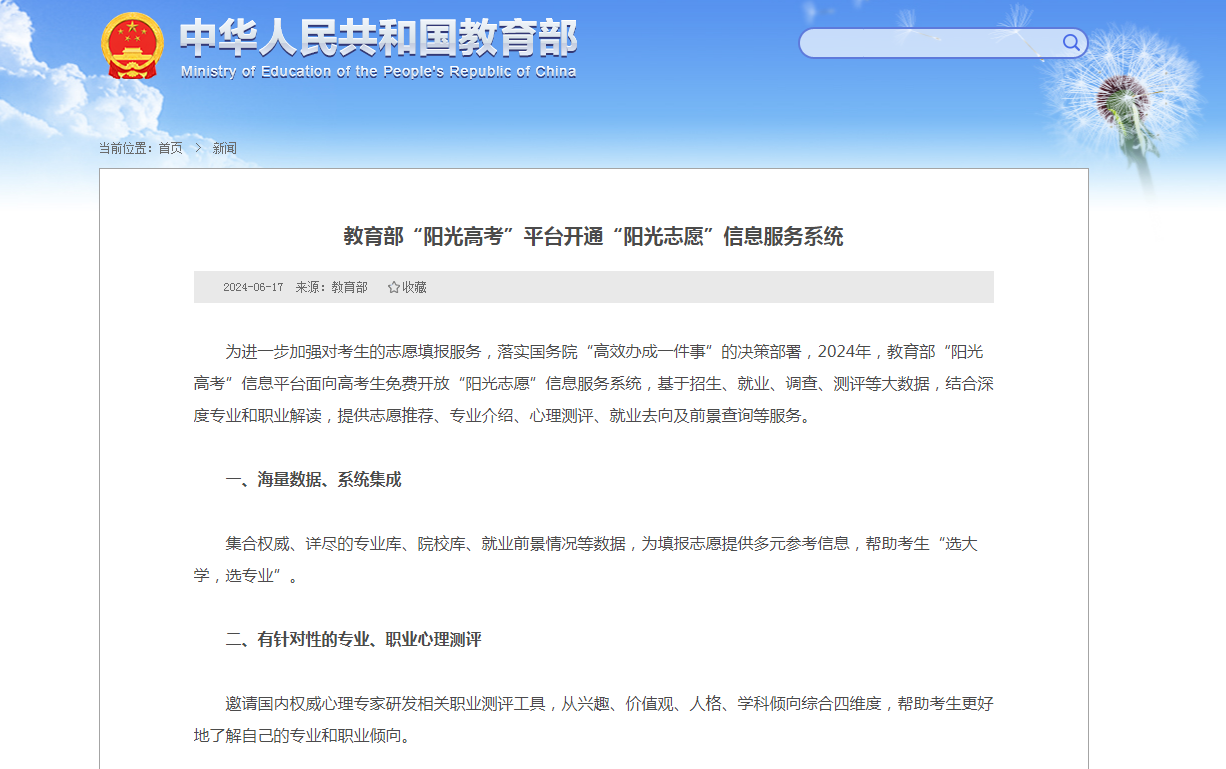1226x769 pixels.
Task: Click the English Ministry of Education subtitle
Action: (x=378, y=72)
